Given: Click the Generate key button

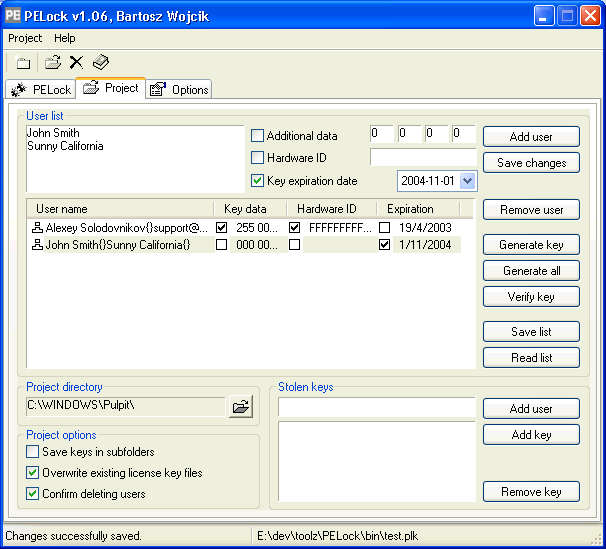Looking at the screenshot, I should tap(531, 245).
